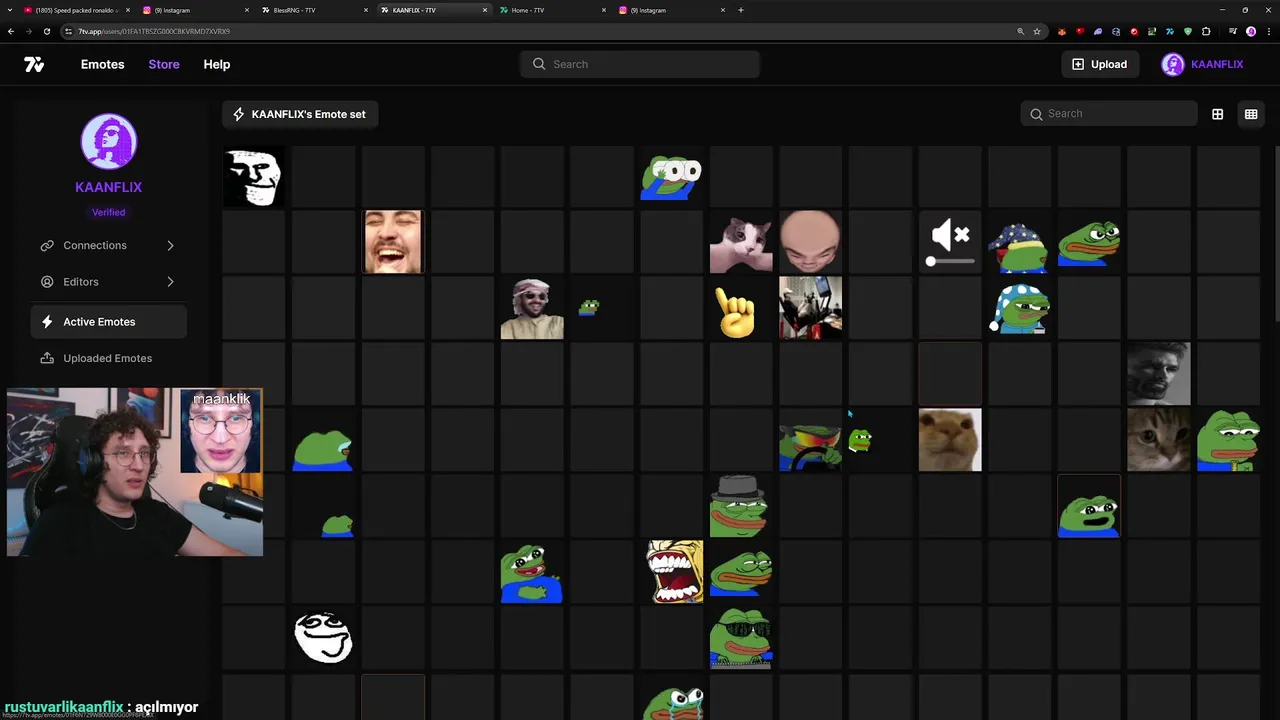1280x720 pixels.
Task: Reload the page
Action: (46, 31)
